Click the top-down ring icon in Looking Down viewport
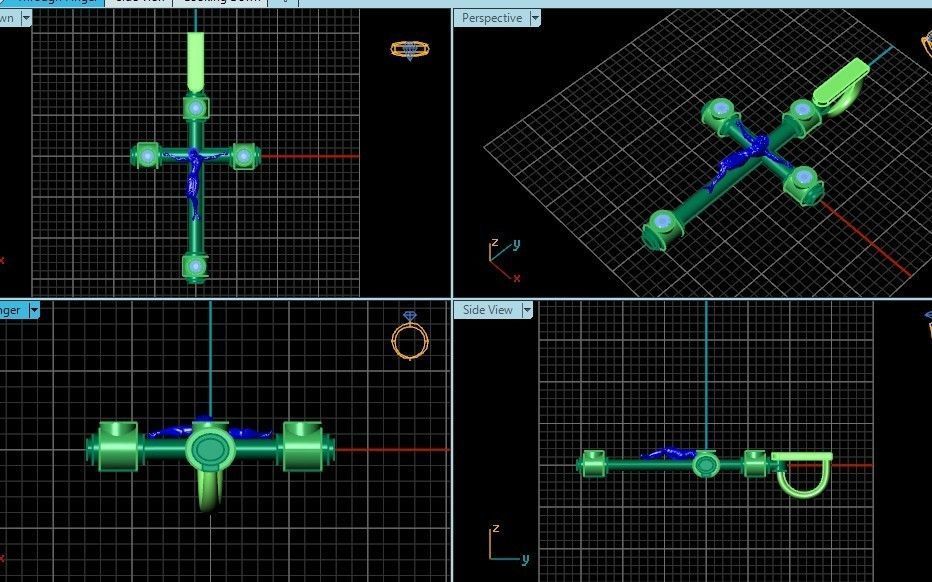The width and height of the screenshot is (932, 582). click(410, 50)
